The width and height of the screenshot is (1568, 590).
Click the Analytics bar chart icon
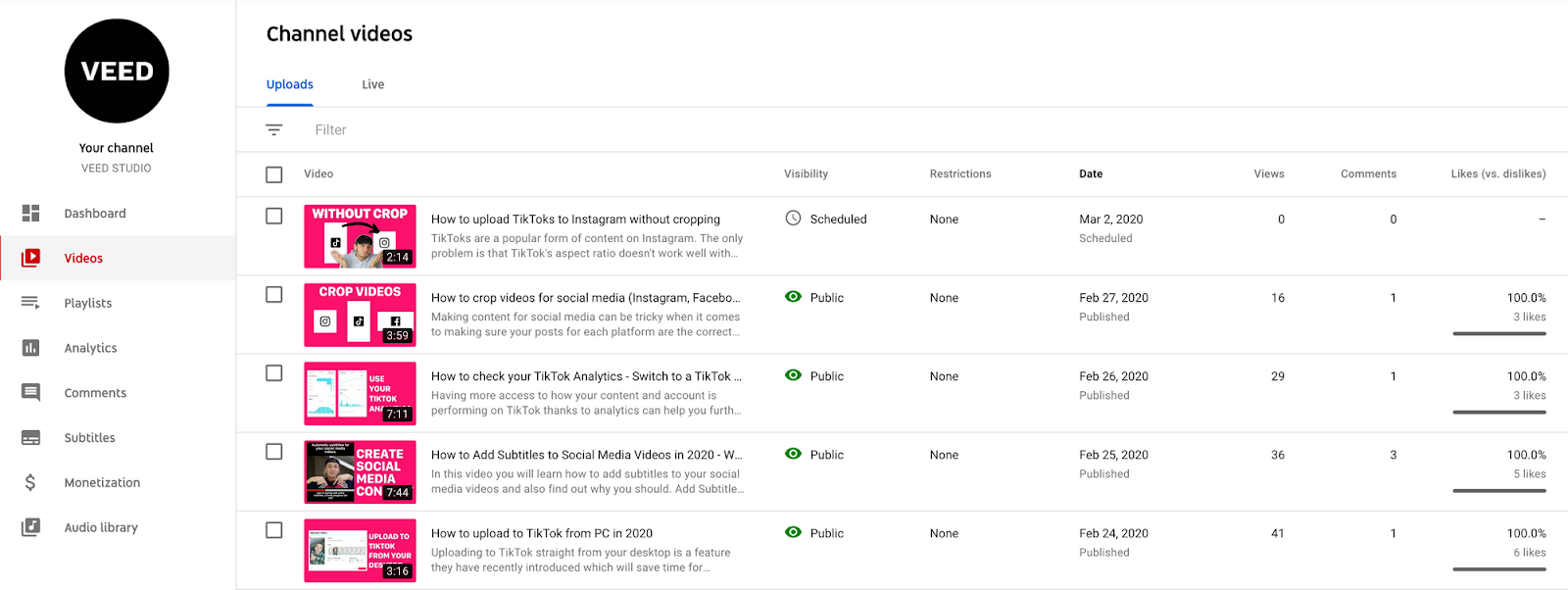[30, 348]
